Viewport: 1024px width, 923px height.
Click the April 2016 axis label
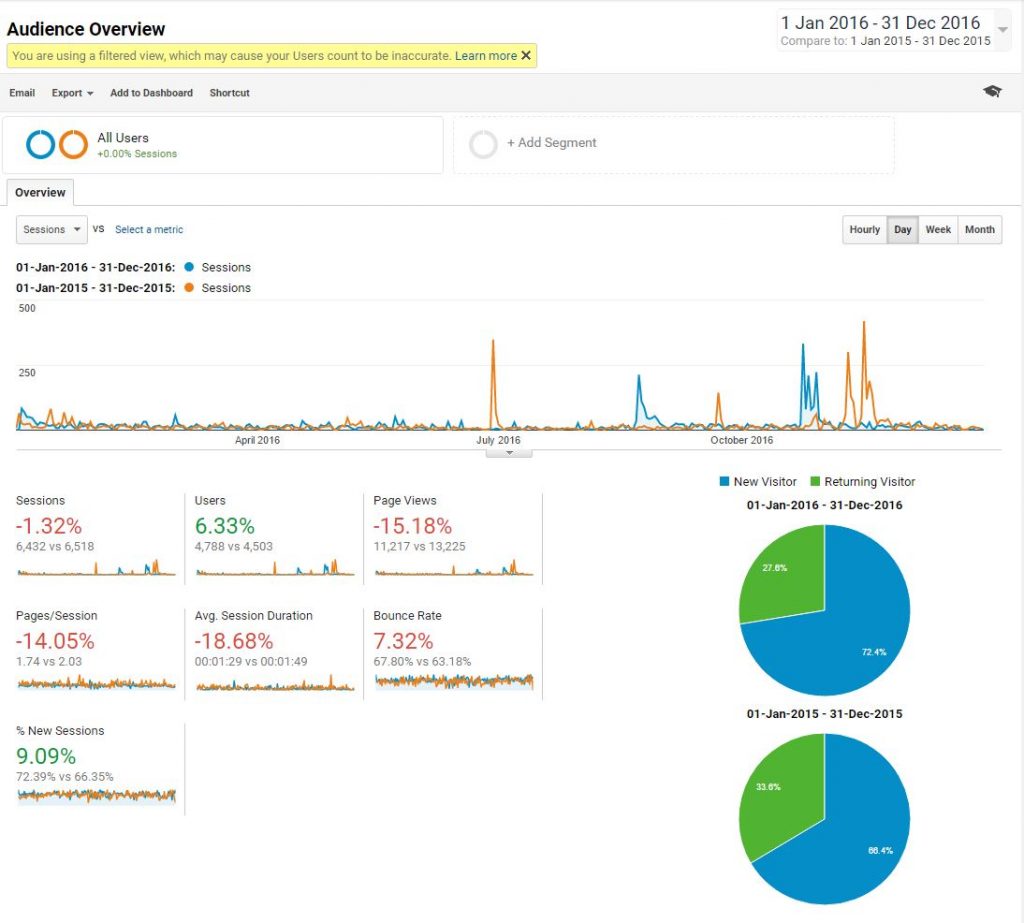[x=257, y=440]
